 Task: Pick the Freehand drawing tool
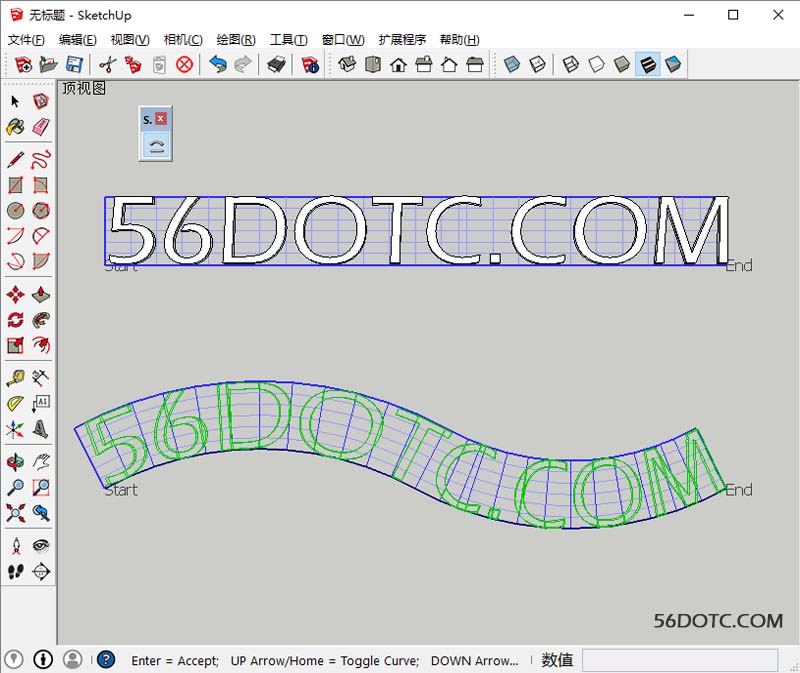point(41,159)
